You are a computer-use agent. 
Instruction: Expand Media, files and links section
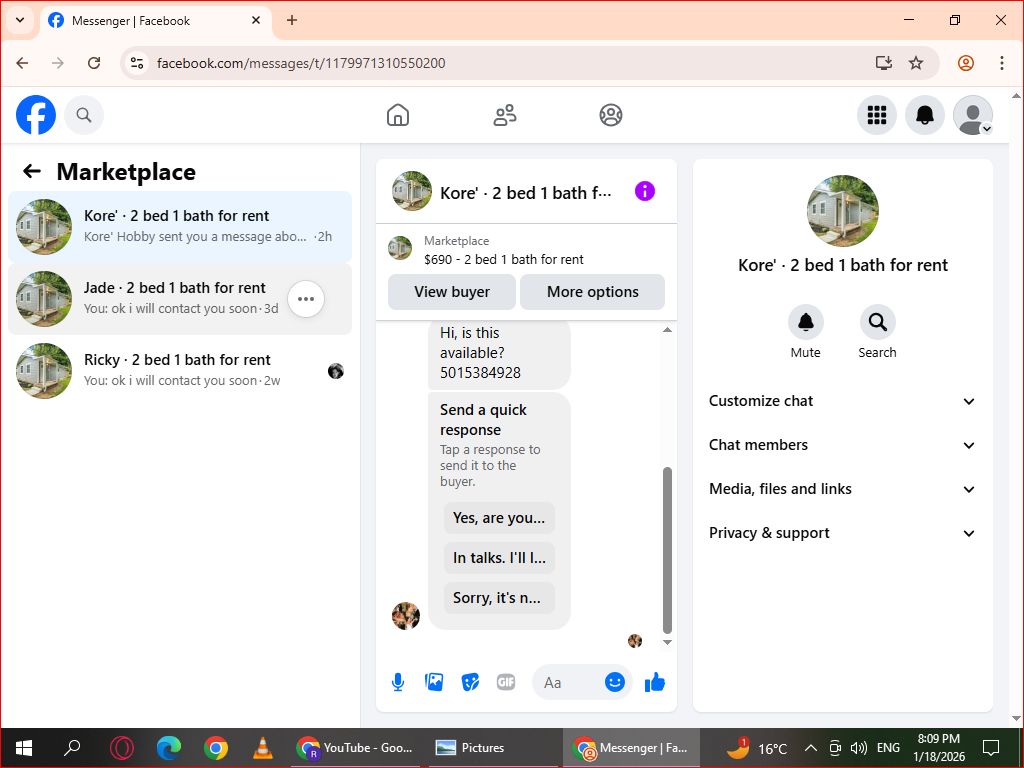(842, 489)
